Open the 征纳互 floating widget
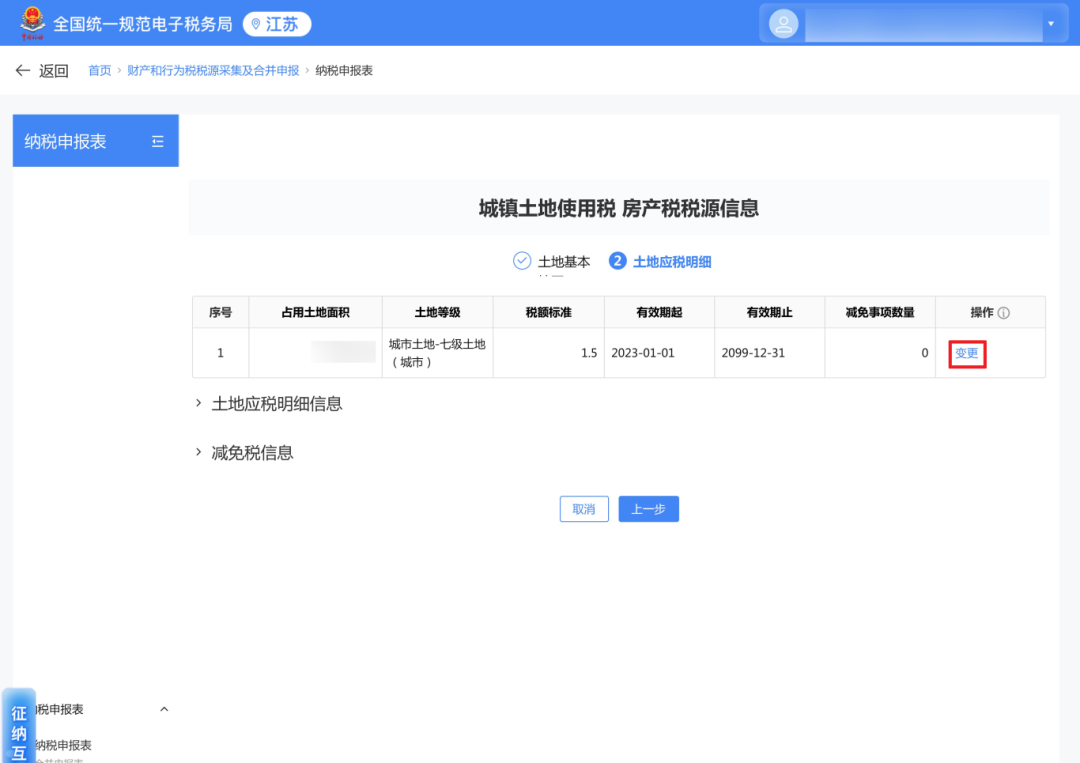 tap(19, 726)
